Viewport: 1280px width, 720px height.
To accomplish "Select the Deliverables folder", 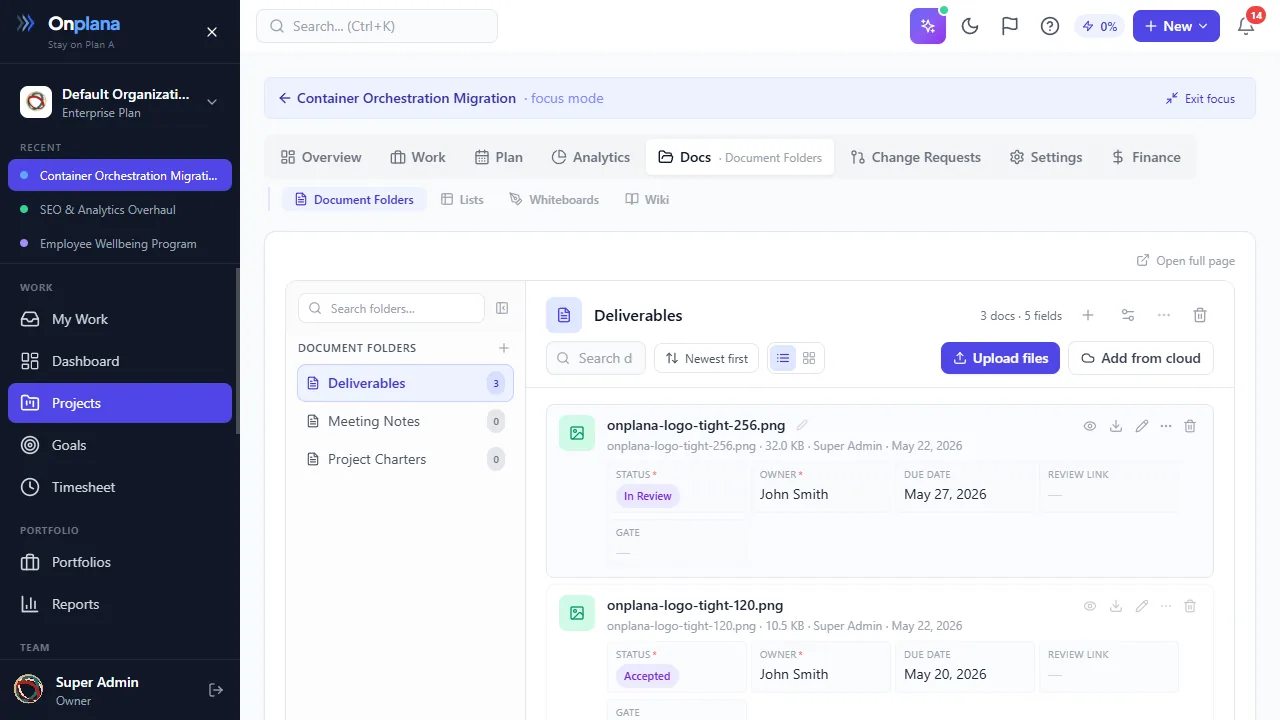I will point(405,383).
